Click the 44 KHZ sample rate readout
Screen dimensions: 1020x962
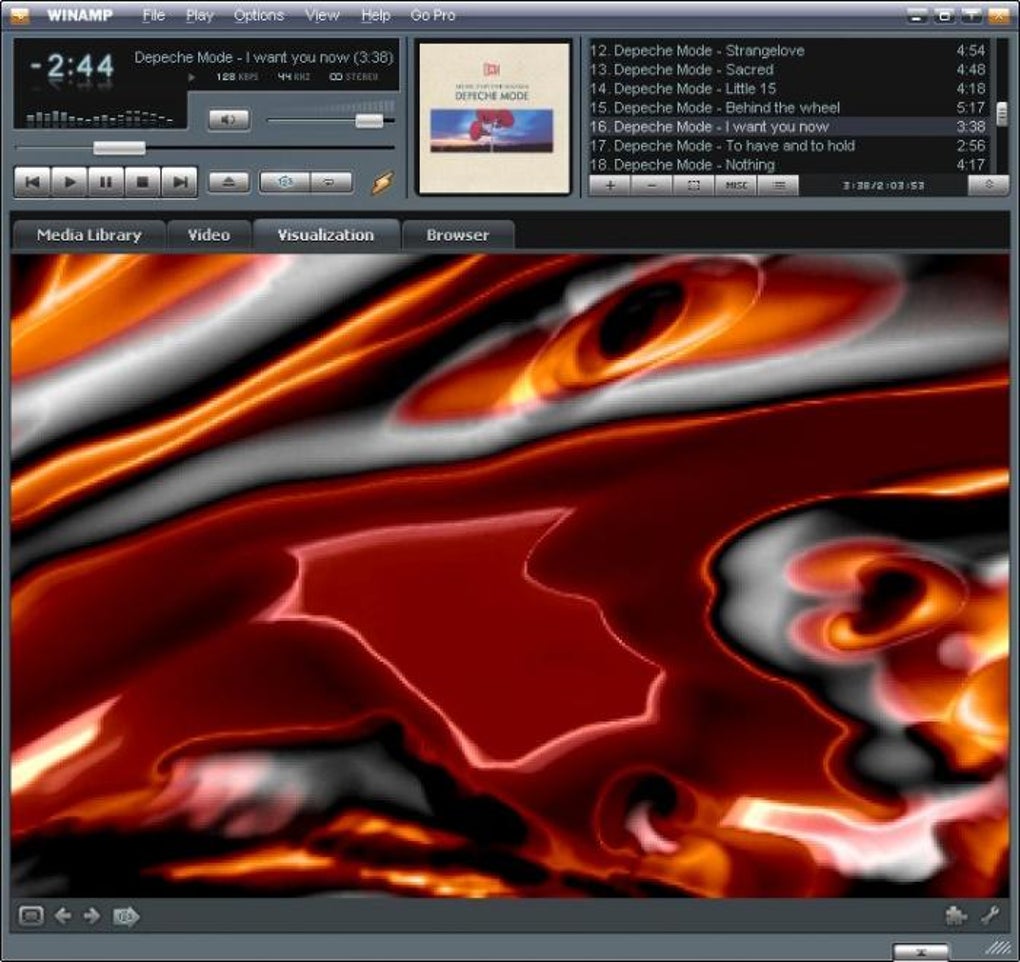click(293, 77)
